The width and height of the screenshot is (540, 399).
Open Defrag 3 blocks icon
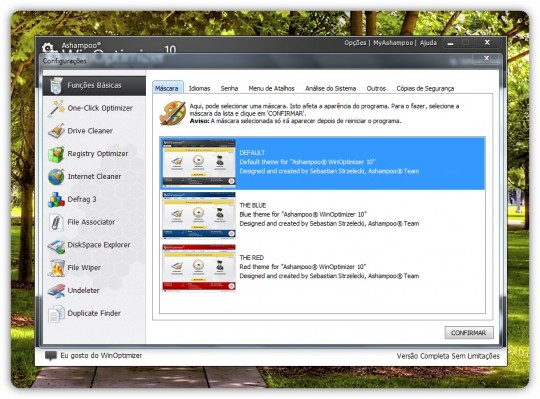[56, 199]
